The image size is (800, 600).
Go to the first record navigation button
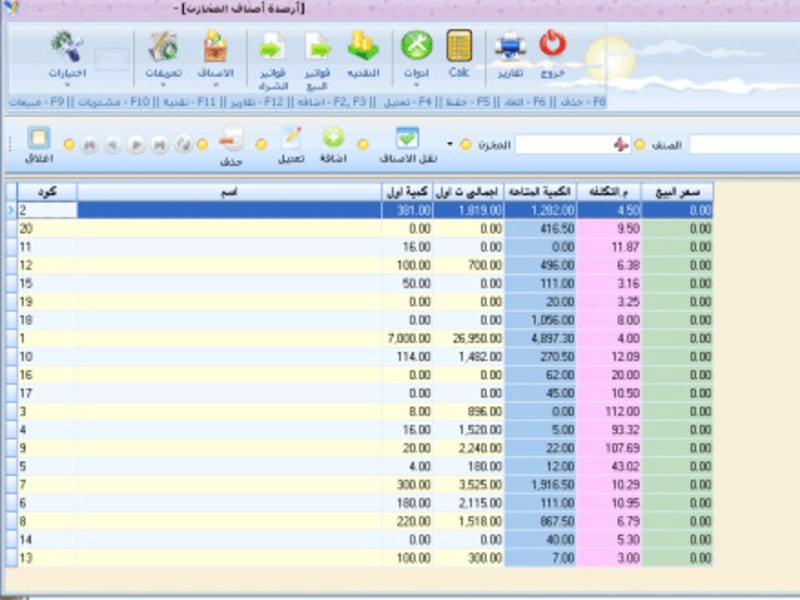(89, 145)
